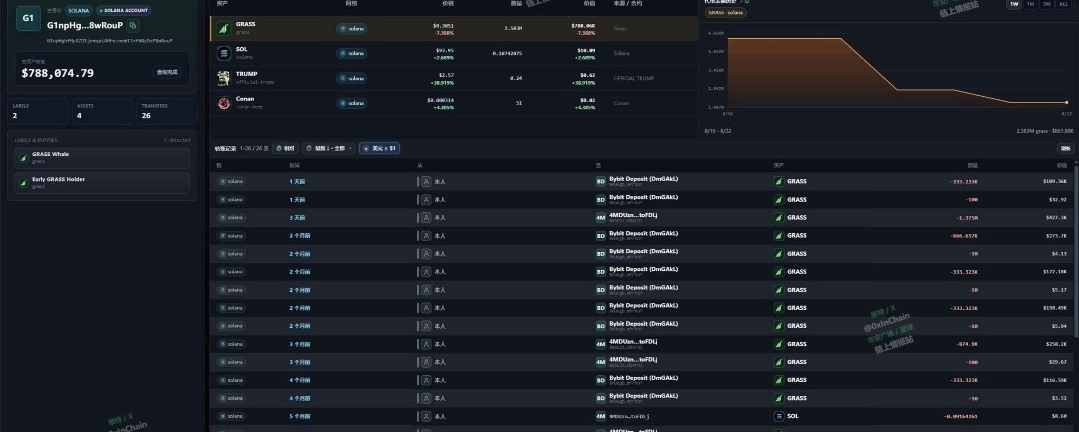Image resolution: width=1079 pixels, height=432 pixels.
Task: Click the SOLANA chain tag in the header
Action: (78, 11)
